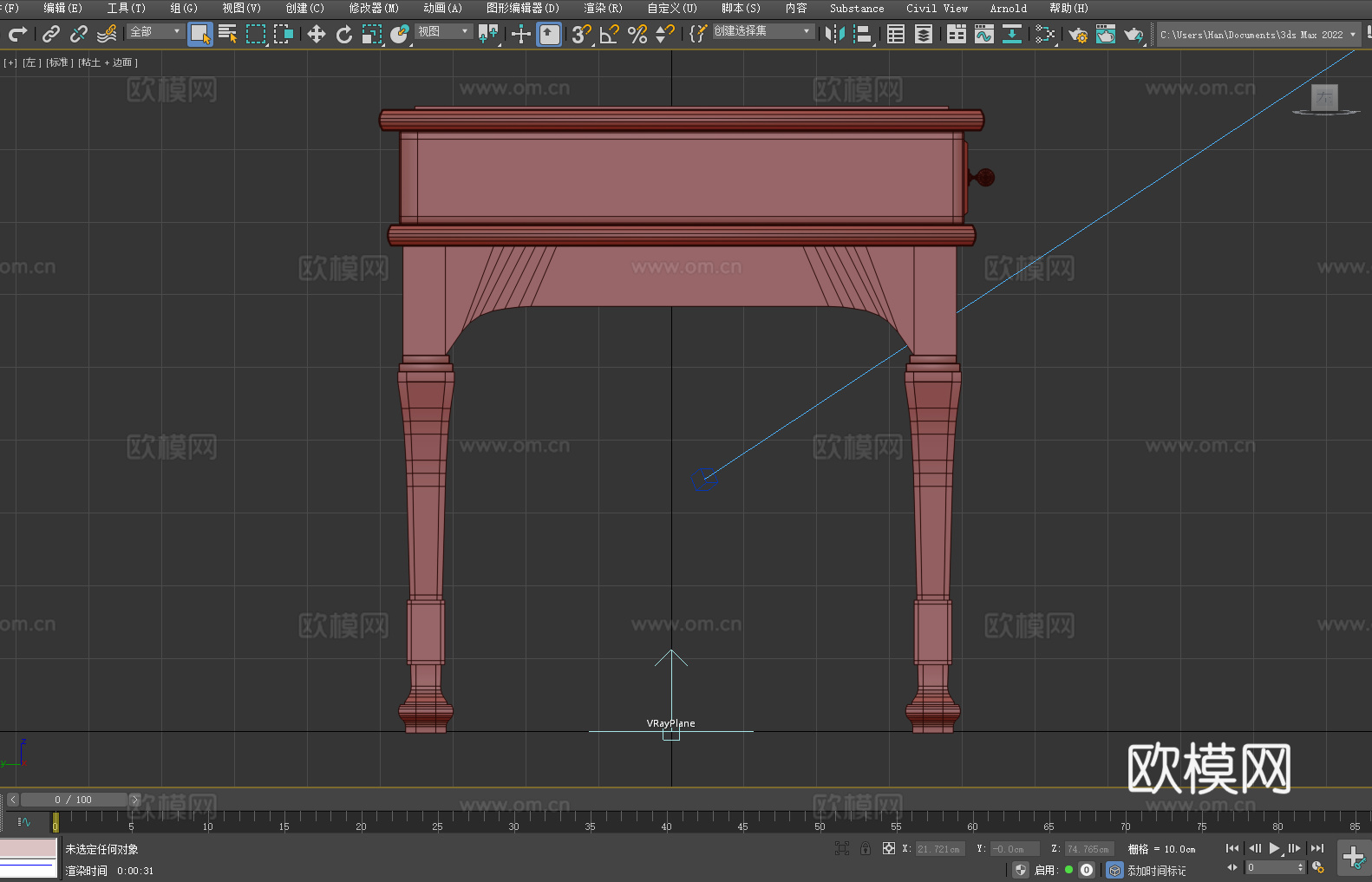
Task: Open the 编辑(E) menu
Action: coord(62,8)
